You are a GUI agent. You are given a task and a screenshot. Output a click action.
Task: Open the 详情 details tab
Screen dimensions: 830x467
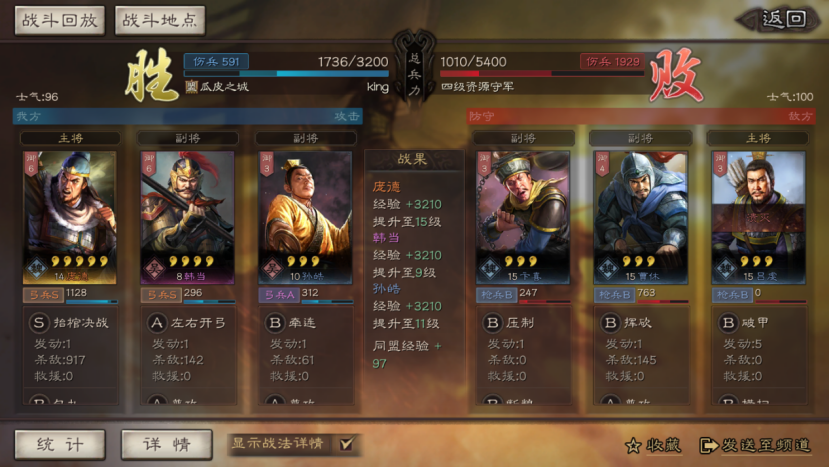(167, 444)
